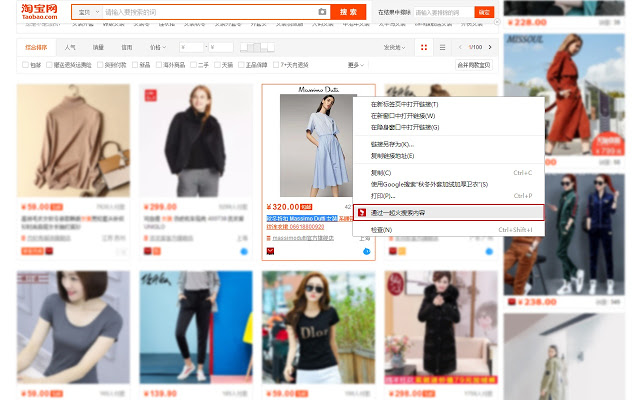Open the gray t-shirt product image
The image size is (640, 400).
[x=73, y=327]
